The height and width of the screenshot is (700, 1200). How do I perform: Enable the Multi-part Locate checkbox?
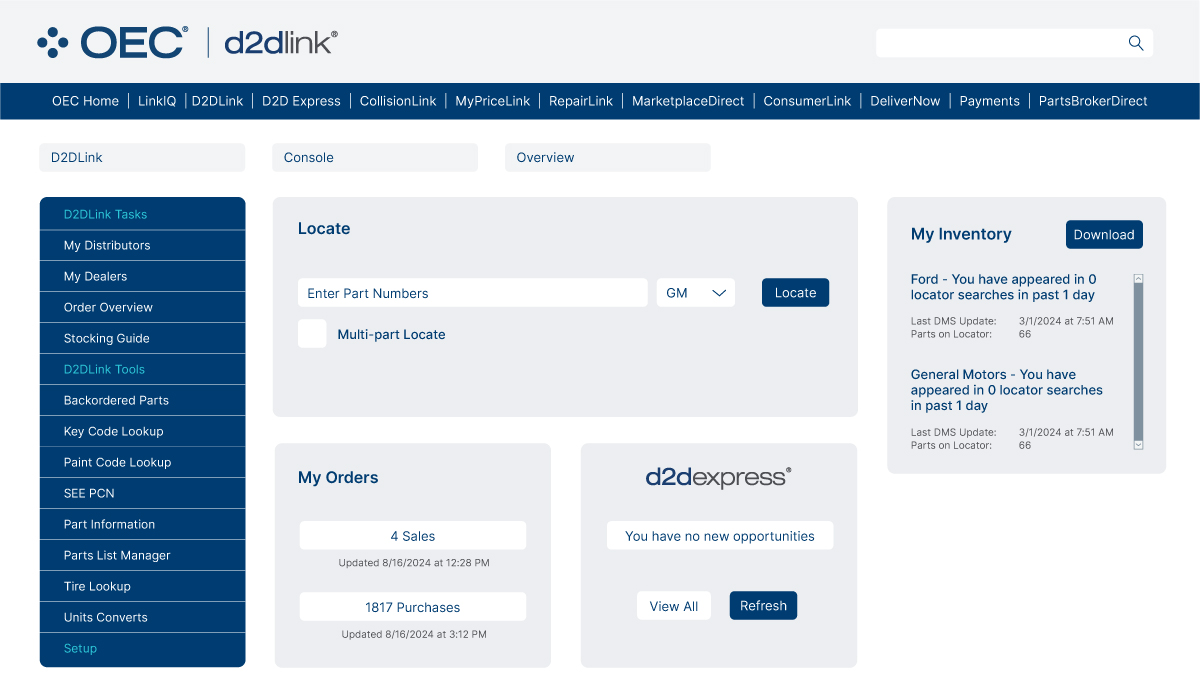(312, 334)
